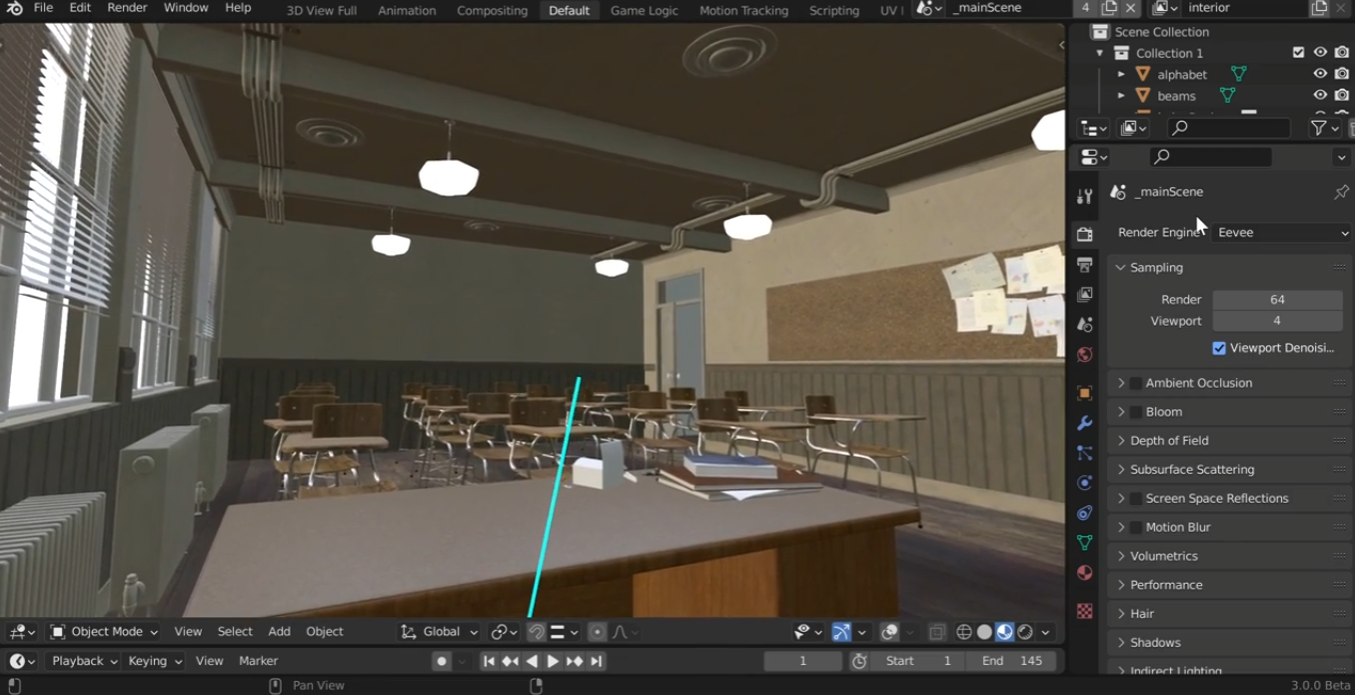This screenshot has width=1355, height=695.
Task: Play animation forward
Action: click(552, 661)
